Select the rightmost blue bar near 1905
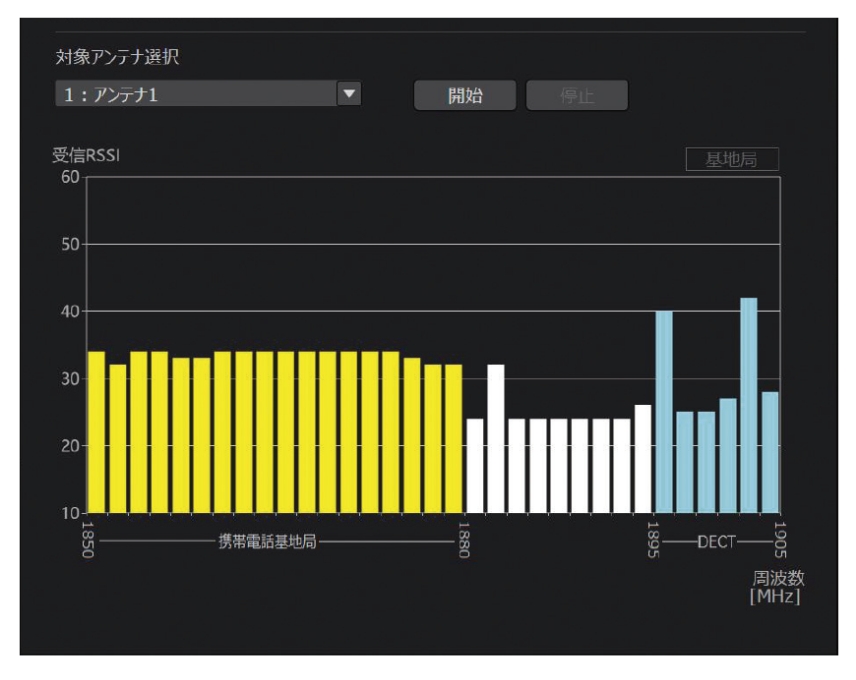This screenshot has height=680, width=856. 769,452
